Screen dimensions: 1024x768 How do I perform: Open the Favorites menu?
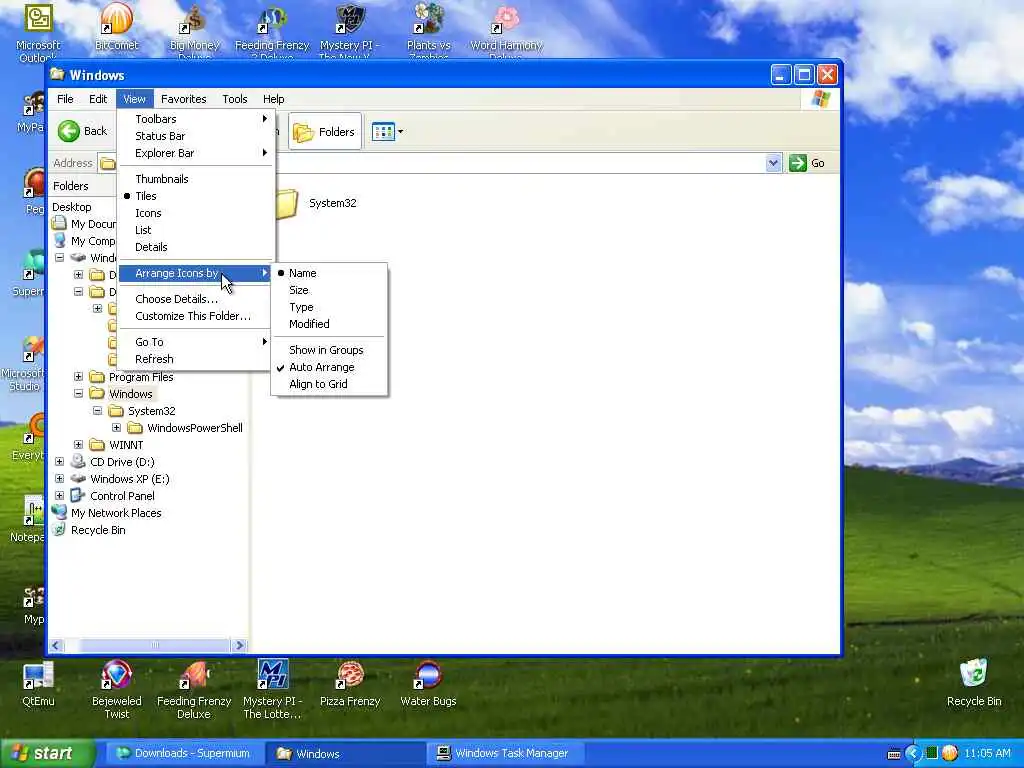(184, 99)
